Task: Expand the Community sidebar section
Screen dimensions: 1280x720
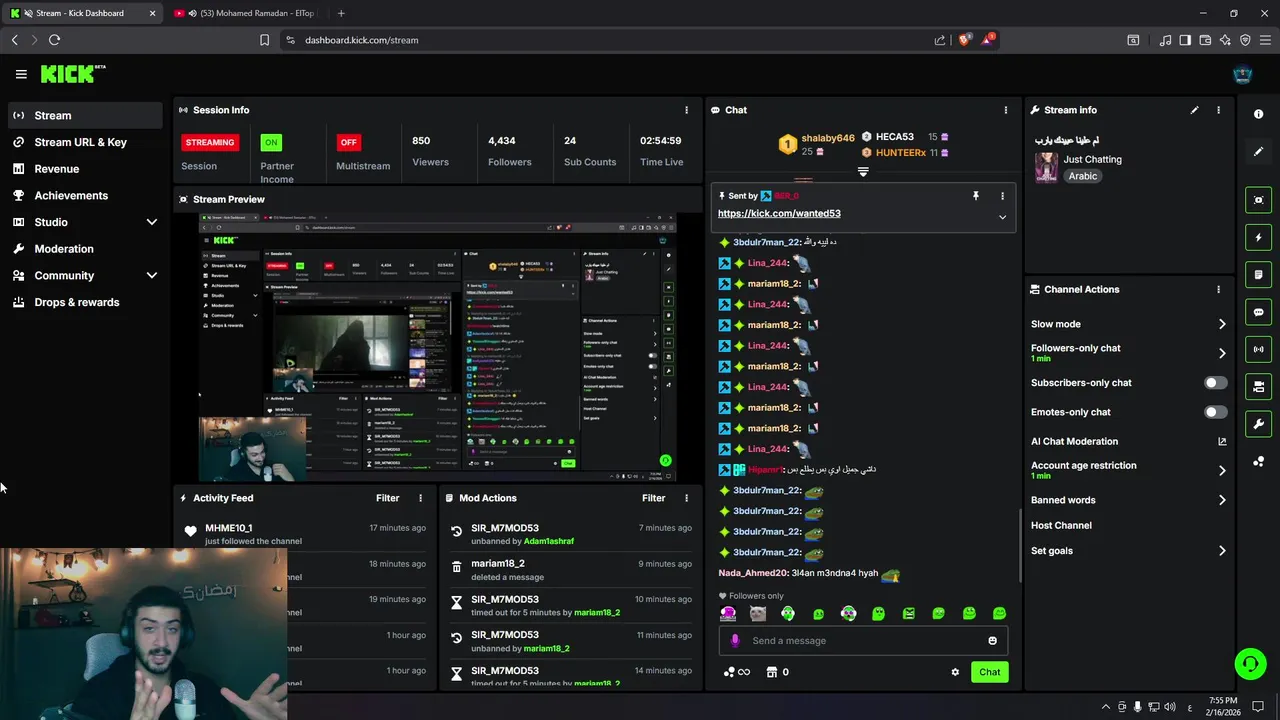Action: coord(152,276)
